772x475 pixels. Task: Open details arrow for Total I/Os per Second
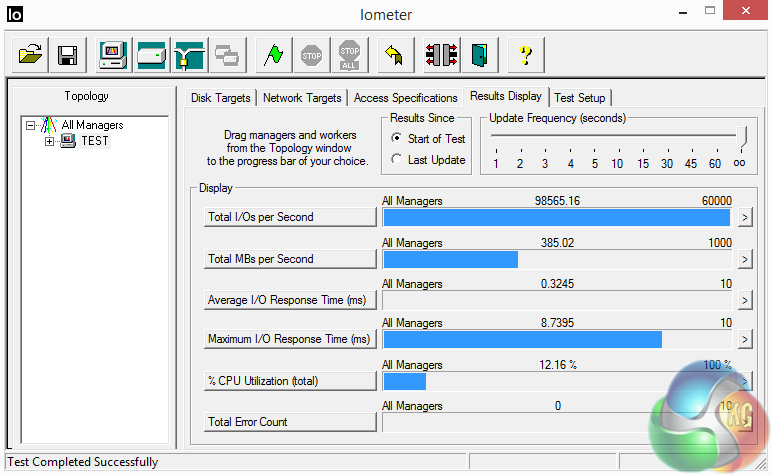(x=745, y=217)
